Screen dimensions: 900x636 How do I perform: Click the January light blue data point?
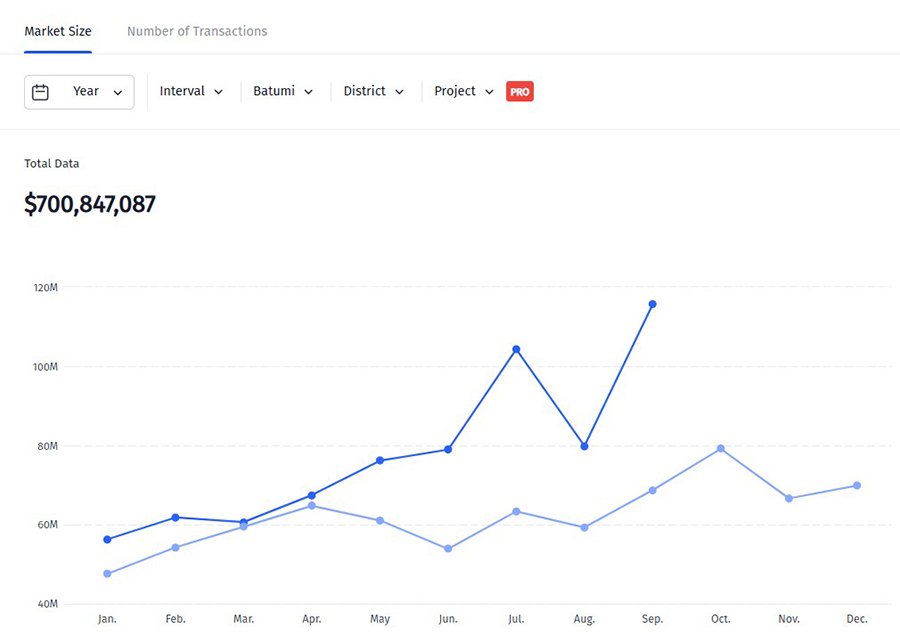coord(107,574)
